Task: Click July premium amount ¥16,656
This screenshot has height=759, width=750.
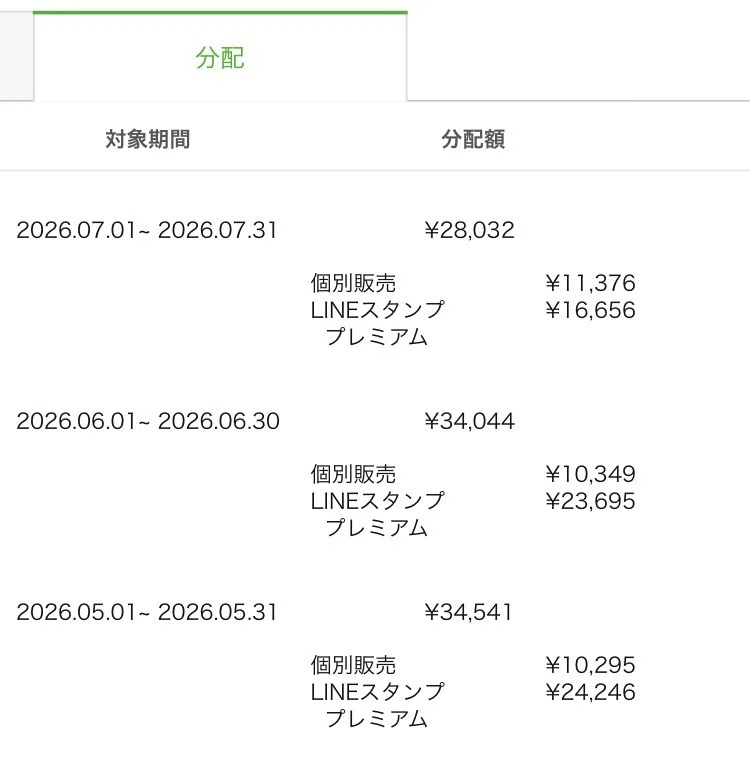Action: [x=590, y=310]
